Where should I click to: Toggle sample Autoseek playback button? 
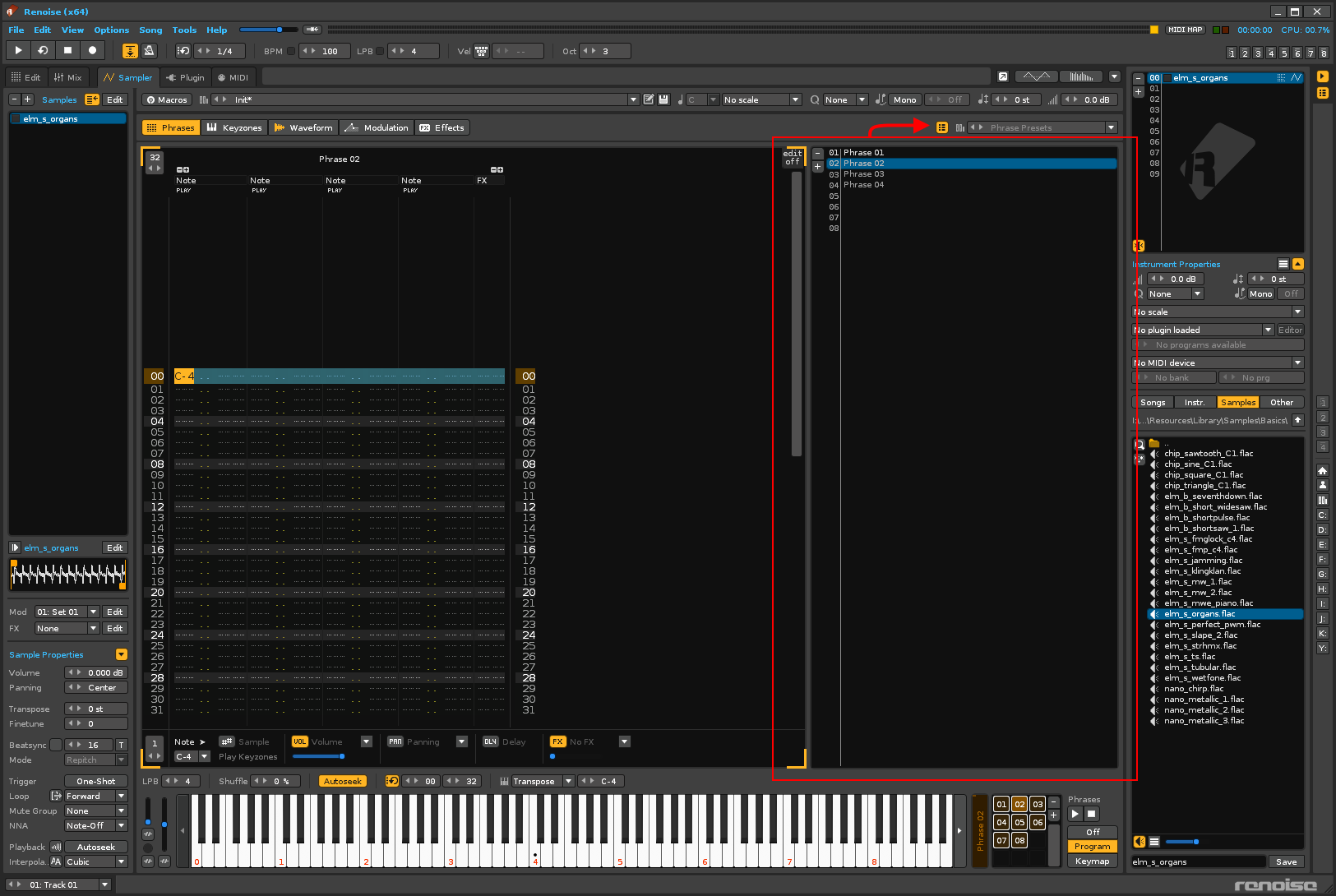coord(96,847)
